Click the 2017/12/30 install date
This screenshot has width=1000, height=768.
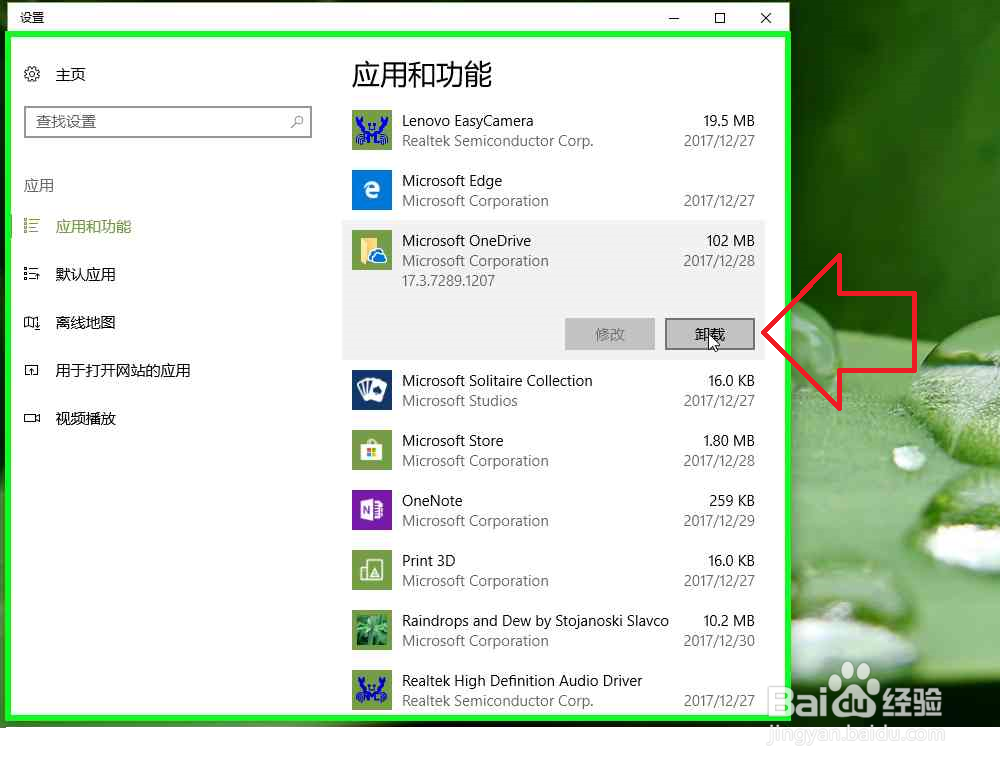pos(719,640)
